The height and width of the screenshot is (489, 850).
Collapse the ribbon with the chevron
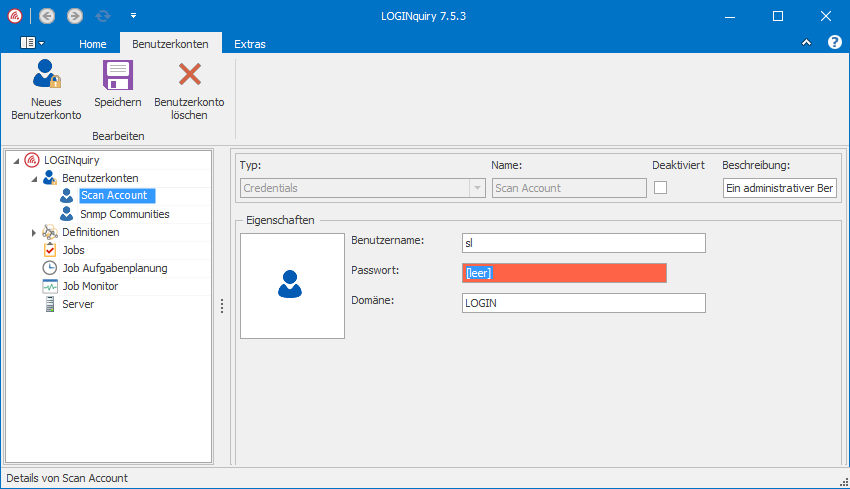point(806,42)
